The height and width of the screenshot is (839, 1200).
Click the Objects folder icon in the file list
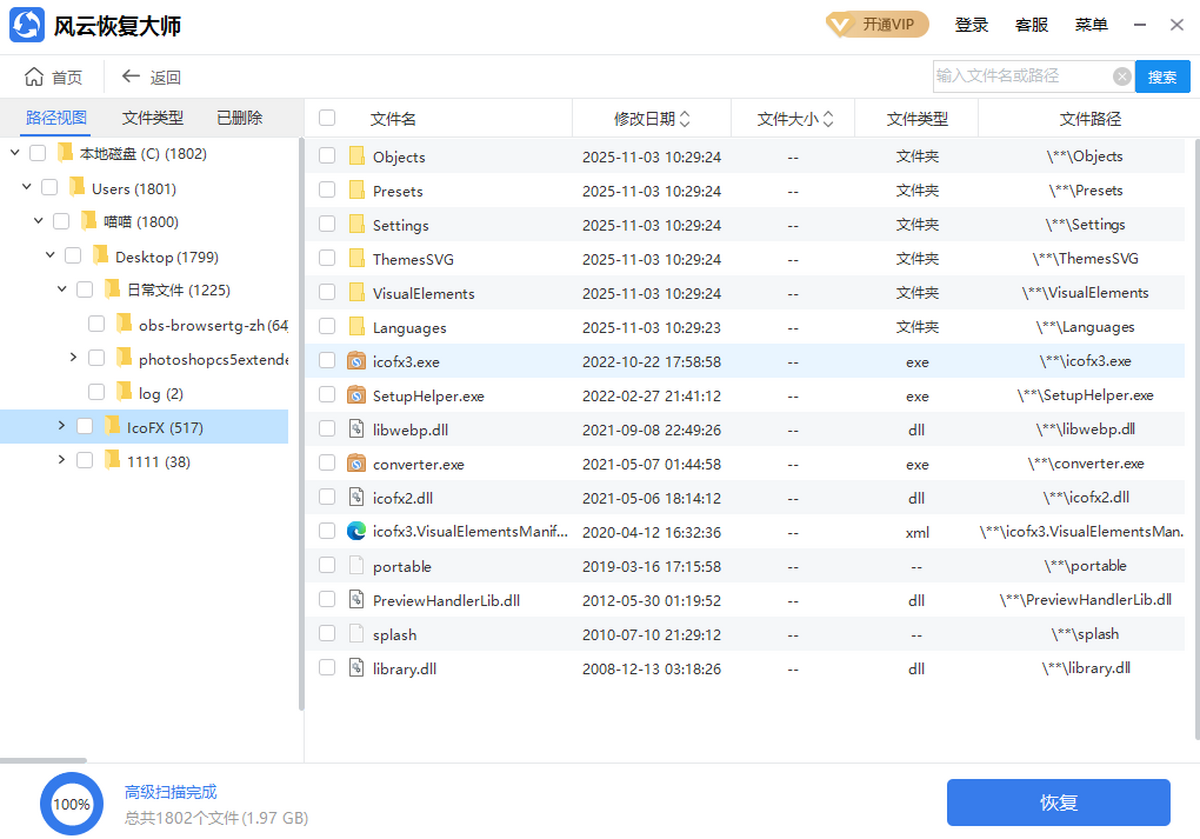(x=357, y=156)
